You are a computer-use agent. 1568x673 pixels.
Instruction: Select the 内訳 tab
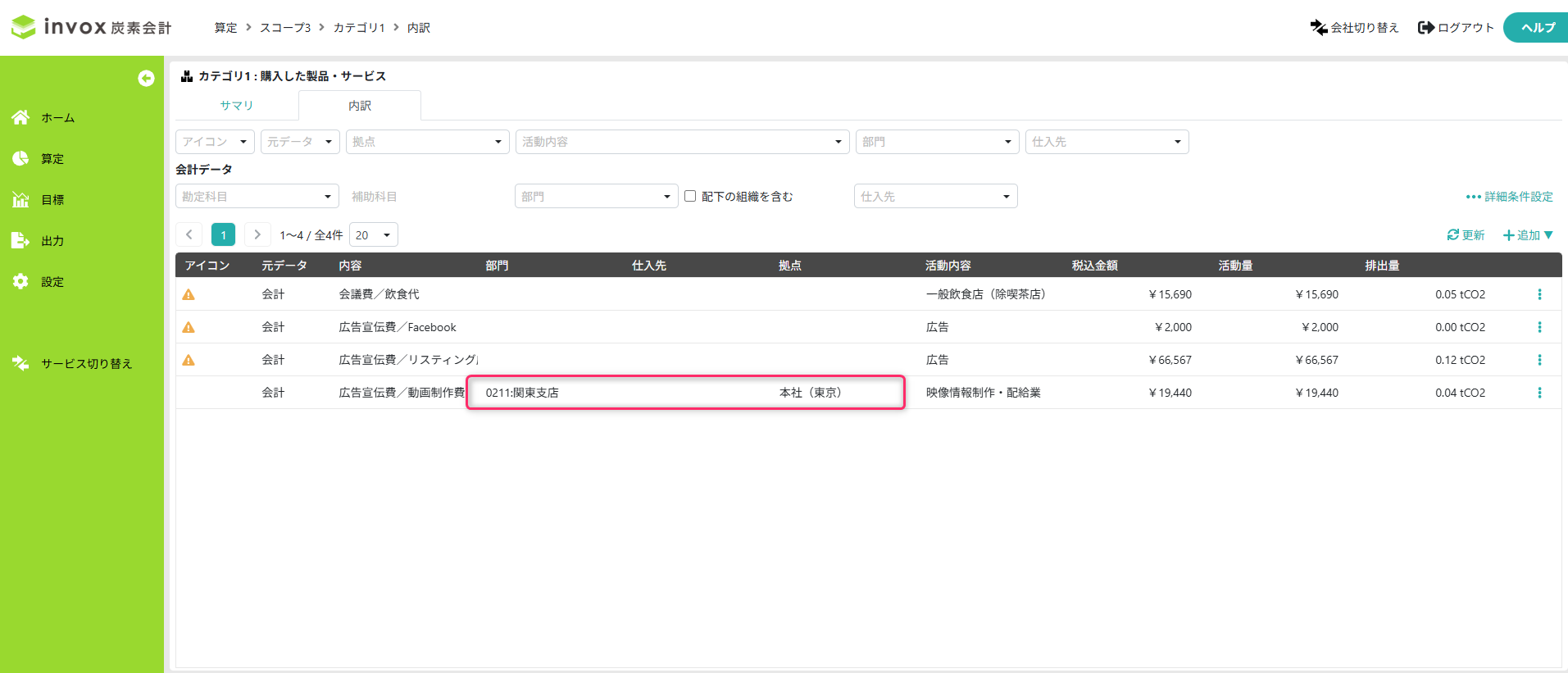[x=359, y=106]
